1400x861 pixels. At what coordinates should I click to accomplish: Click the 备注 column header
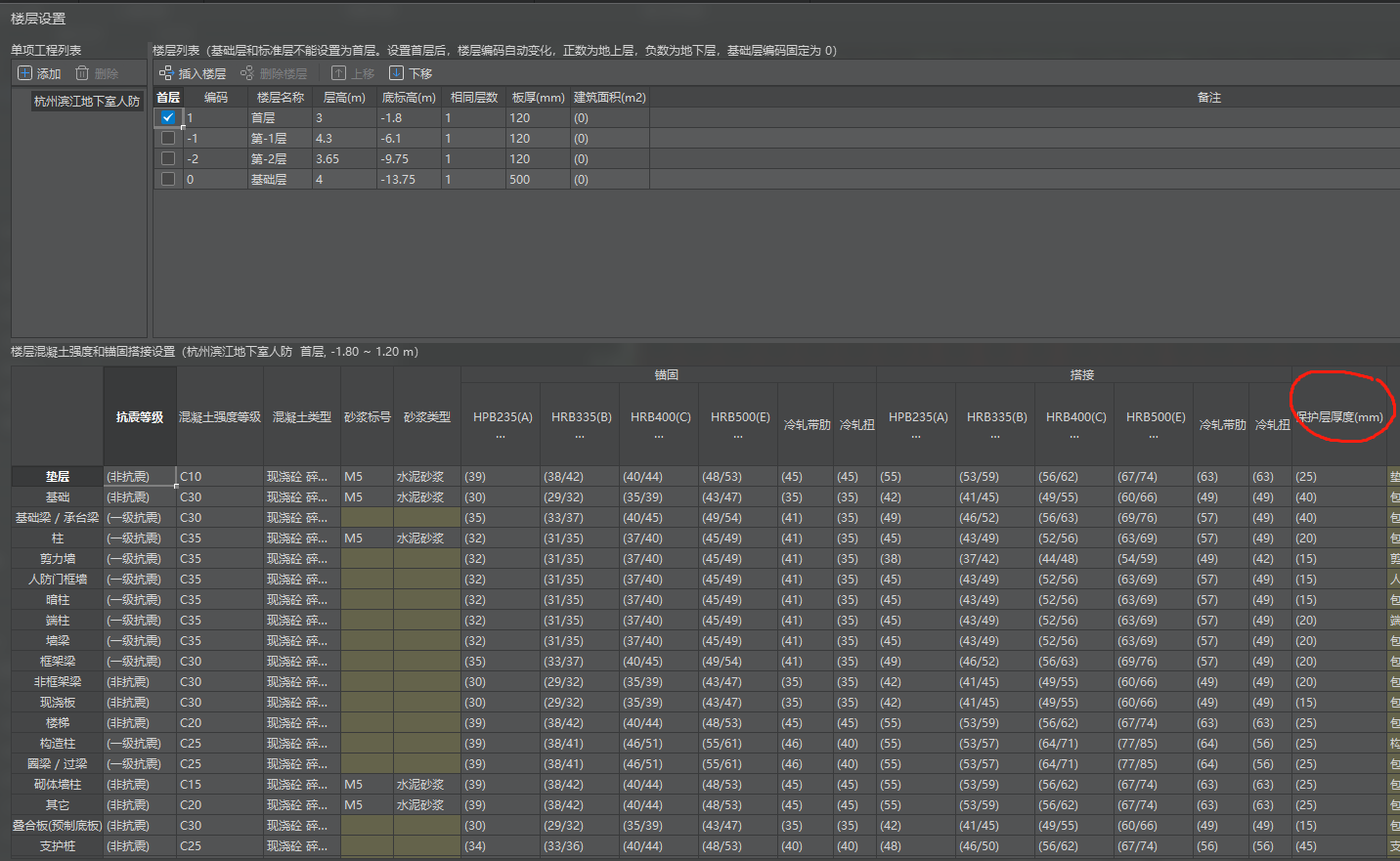(1209, 97)
